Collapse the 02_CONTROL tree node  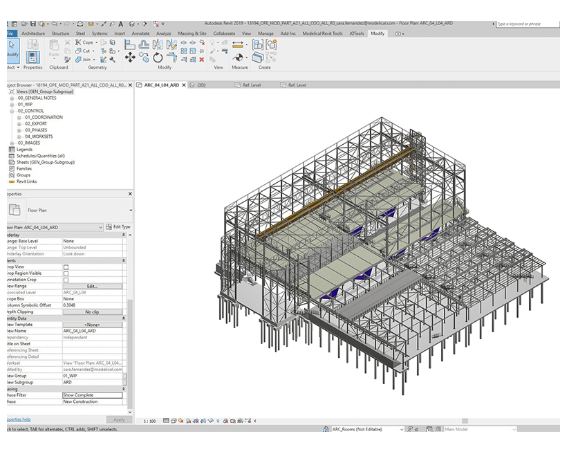click(x=12, y=111)
